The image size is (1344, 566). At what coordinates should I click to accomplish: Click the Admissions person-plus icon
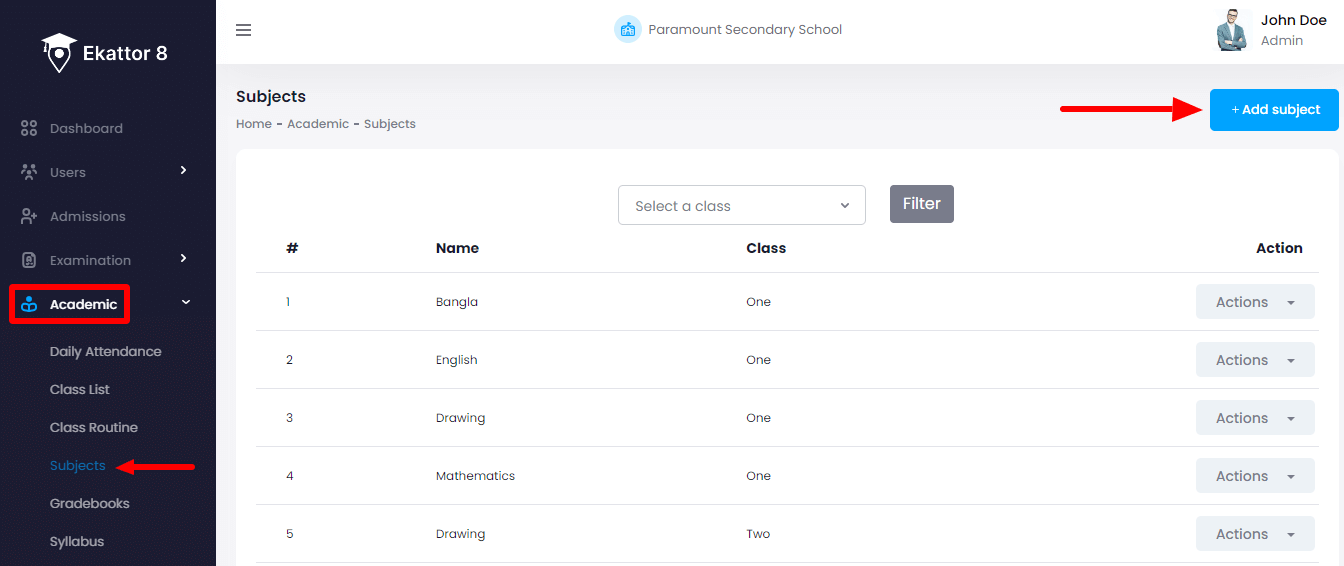click(x=29, y=216)
